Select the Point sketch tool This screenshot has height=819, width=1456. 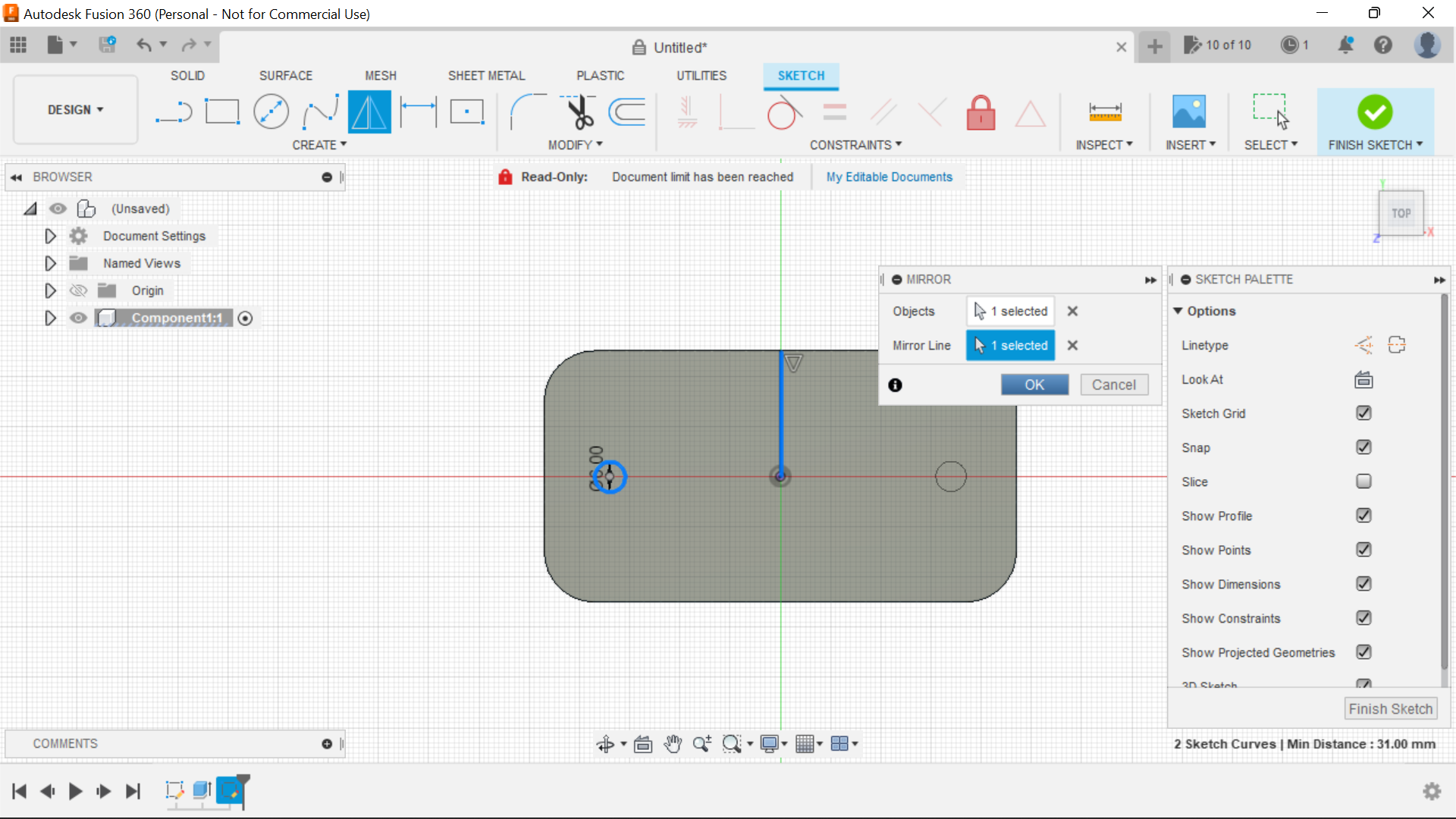pos(467,112)
